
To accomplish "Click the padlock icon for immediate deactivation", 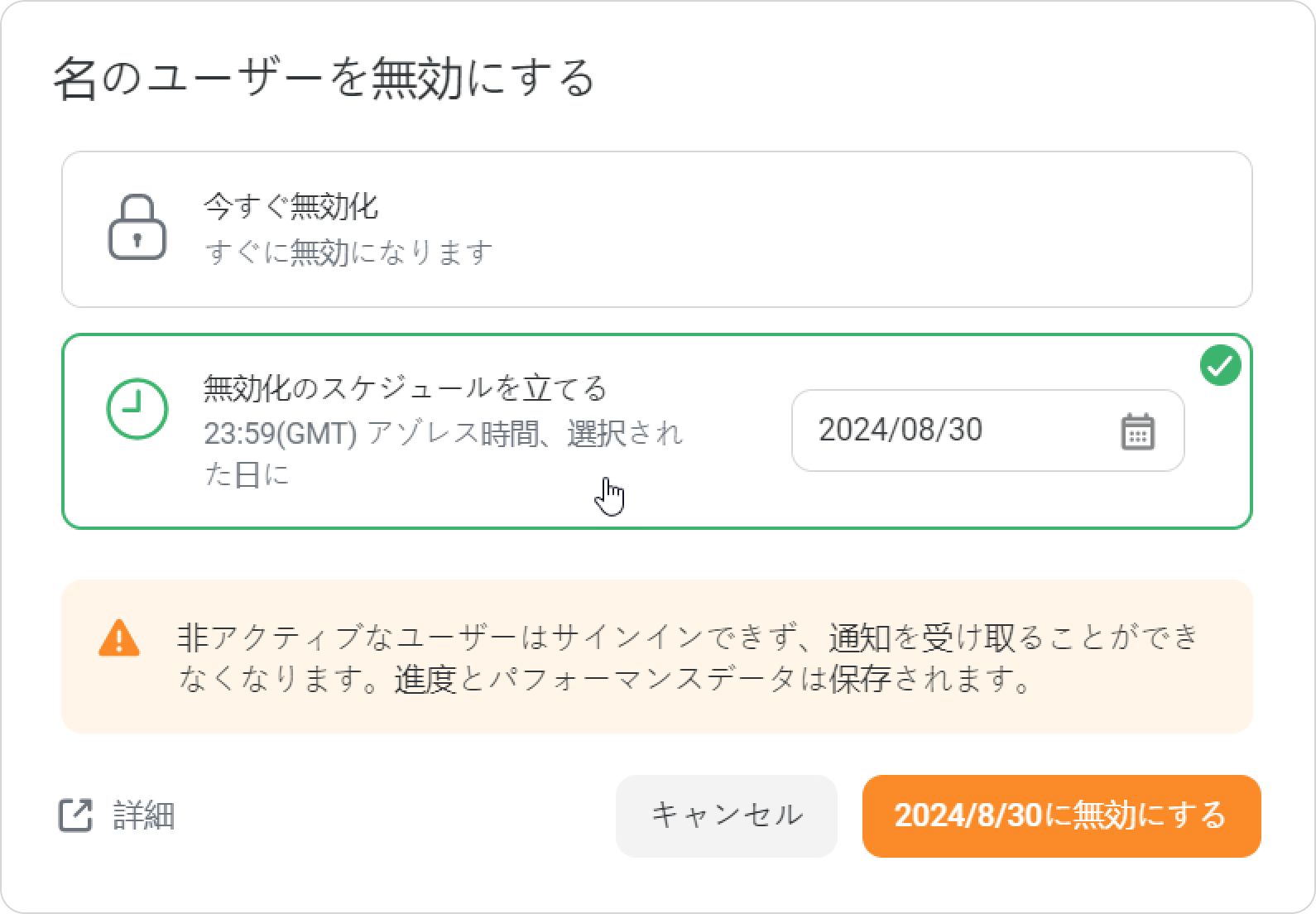I will (x=137, y=228).
